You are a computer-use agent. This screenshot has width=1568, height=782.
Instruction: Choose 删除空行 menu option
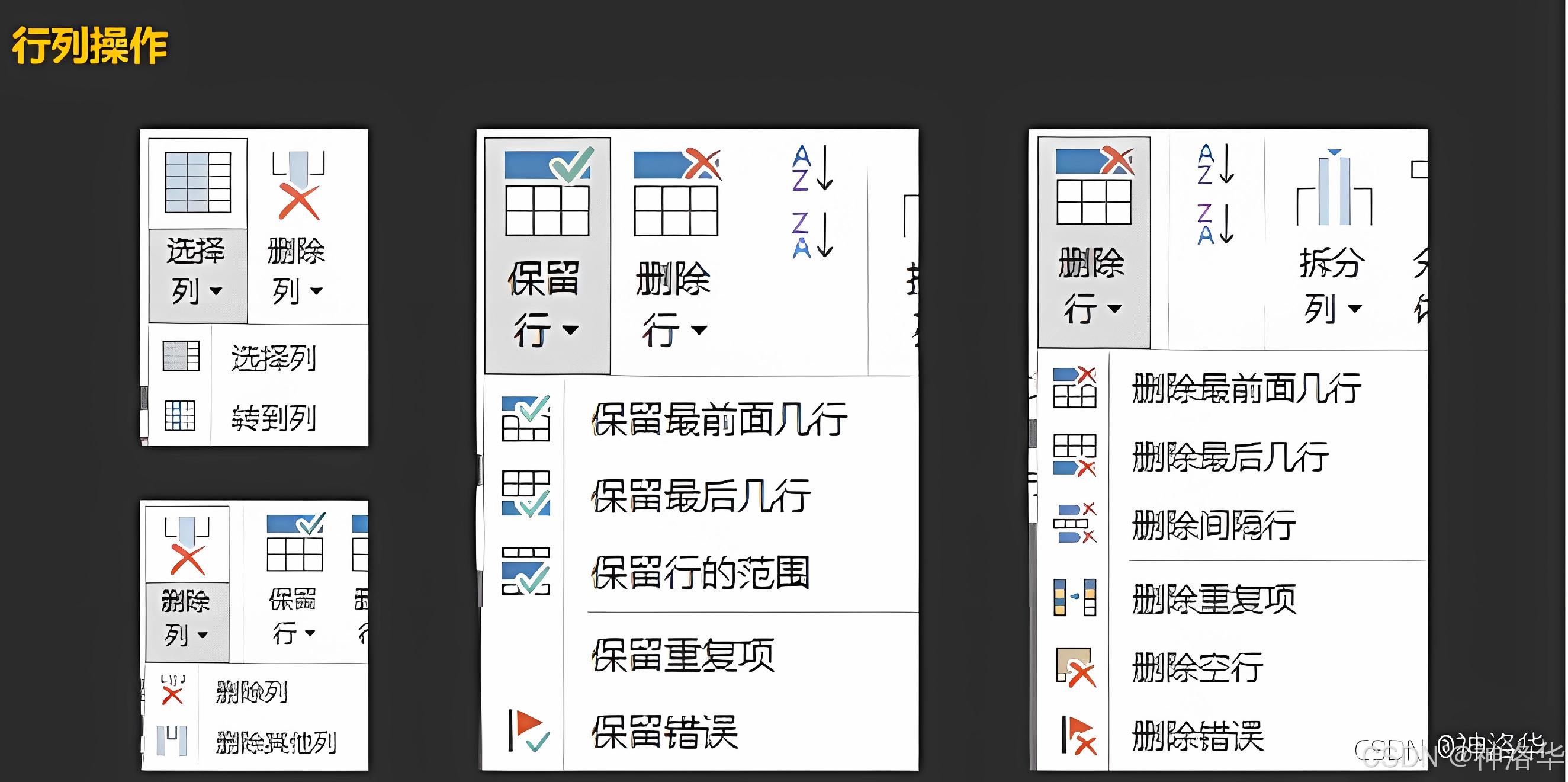(1197, 668)
